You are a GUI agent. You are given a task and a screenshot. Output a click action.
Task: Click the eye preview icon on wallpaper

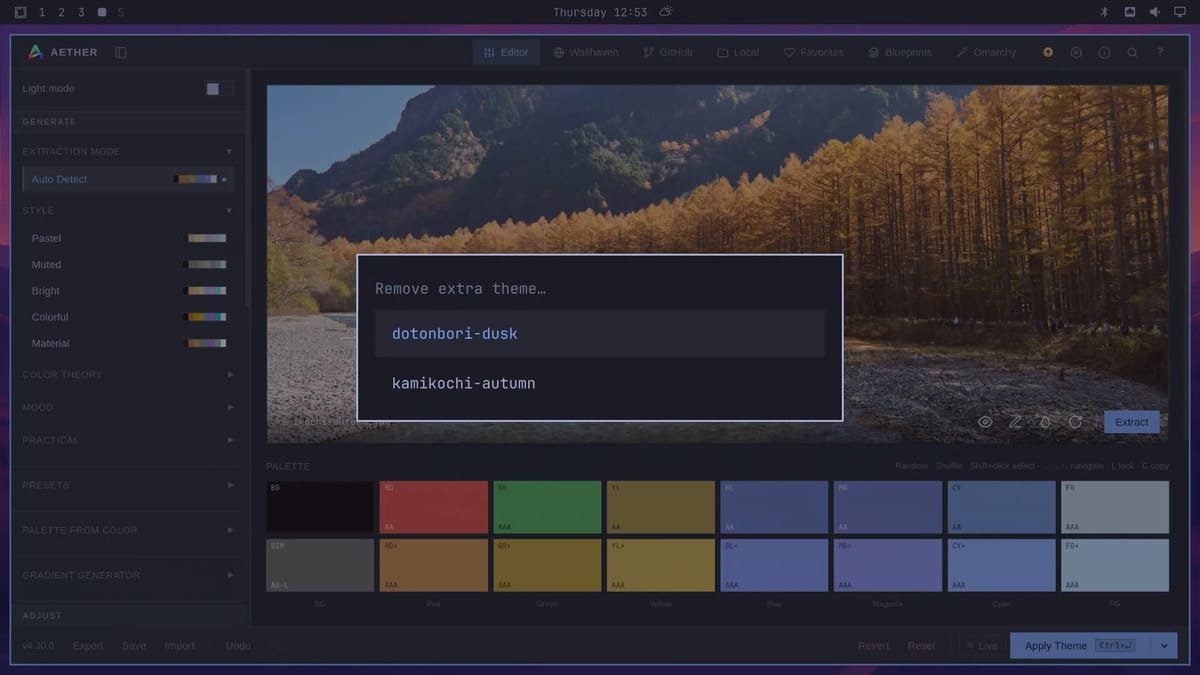point(985,422)
